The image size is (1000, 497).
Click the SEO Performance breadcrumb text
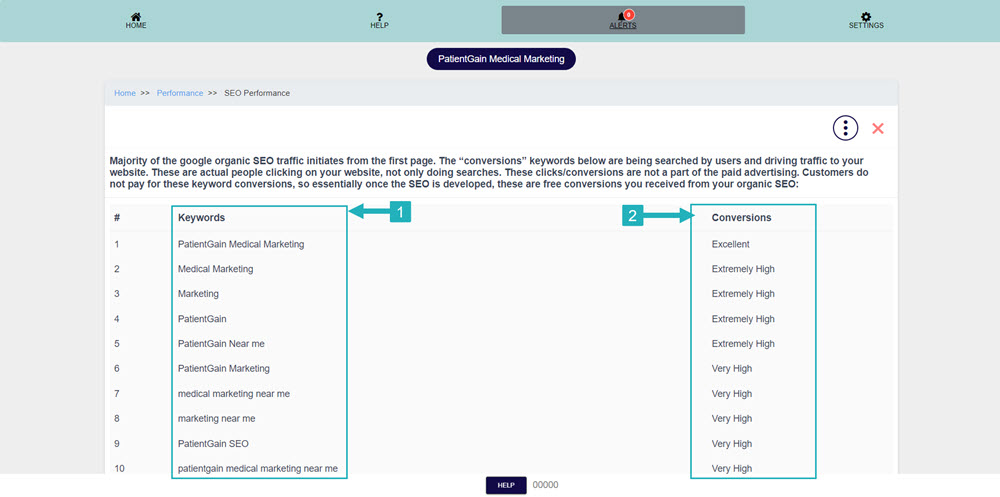click(257, 93)
